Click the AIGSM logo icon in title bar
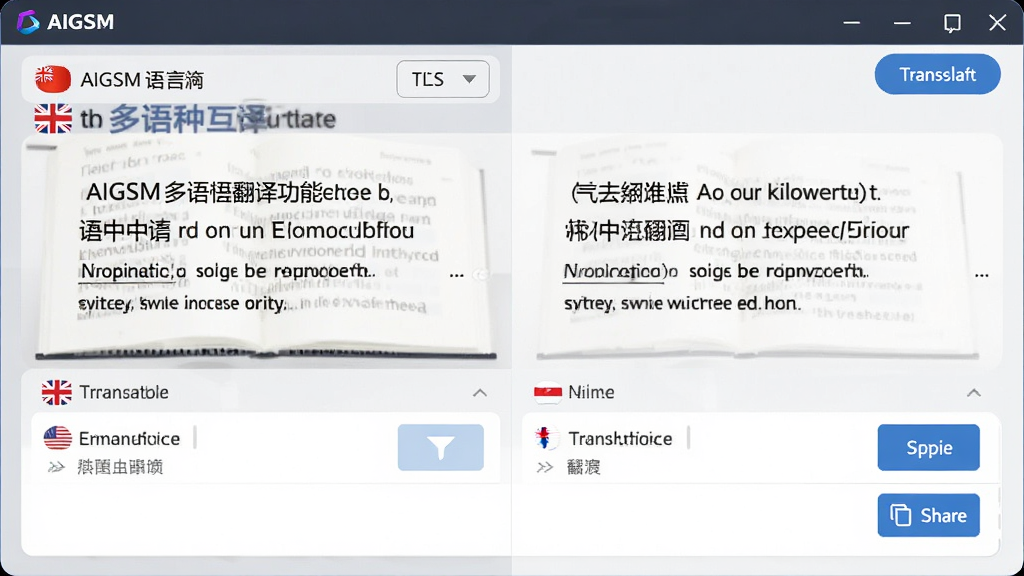1024x576 pixels. (x=27, y=22)
